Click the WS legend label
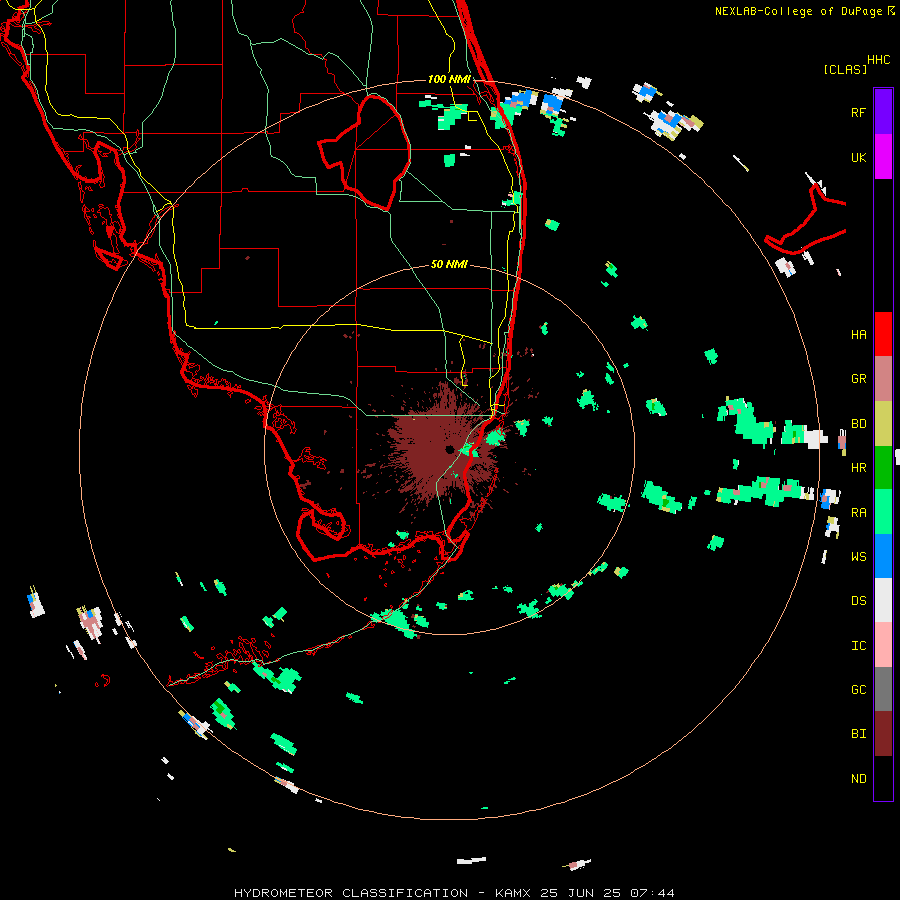 pos(858,556)
